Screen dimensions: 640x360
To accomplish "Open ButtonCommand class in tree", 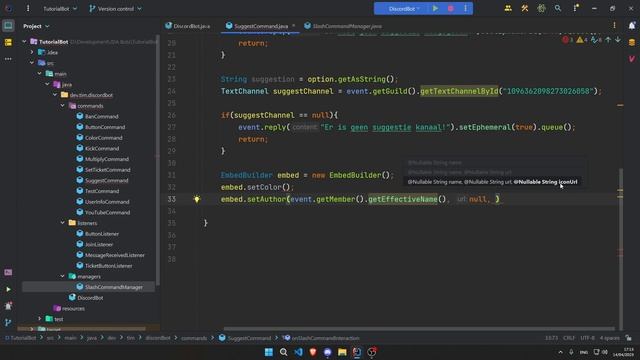I will tap(105, 127).
